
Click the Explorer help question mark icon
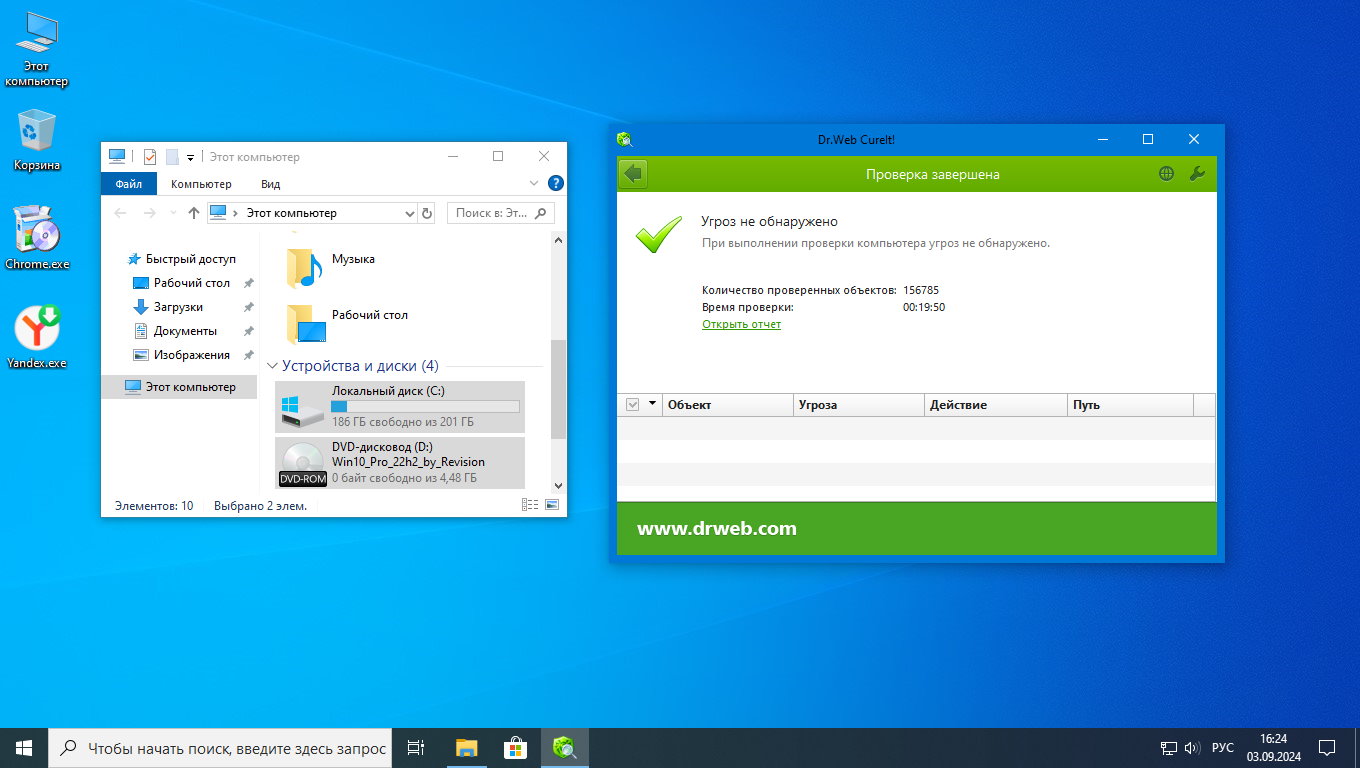[556, 184]
